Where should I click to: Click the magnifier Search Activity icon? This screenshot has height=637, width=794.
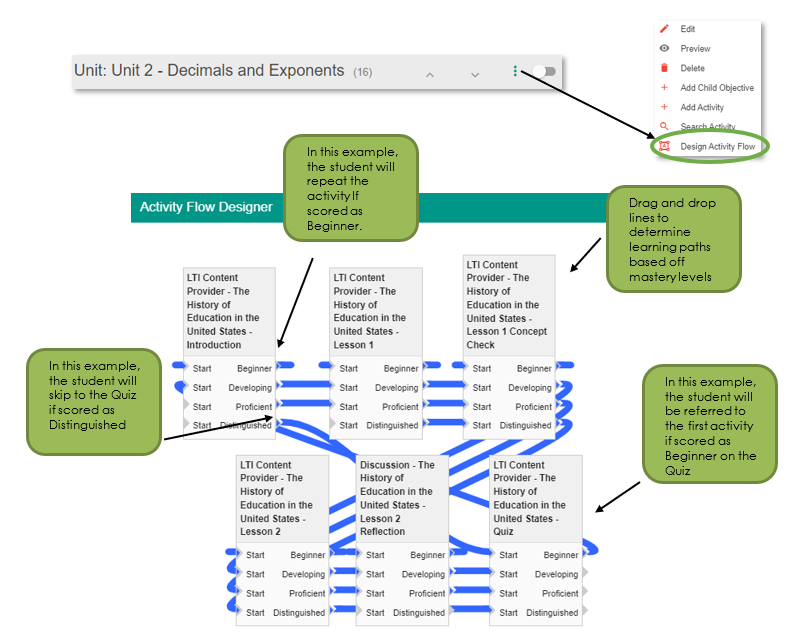tap(664, 126)
